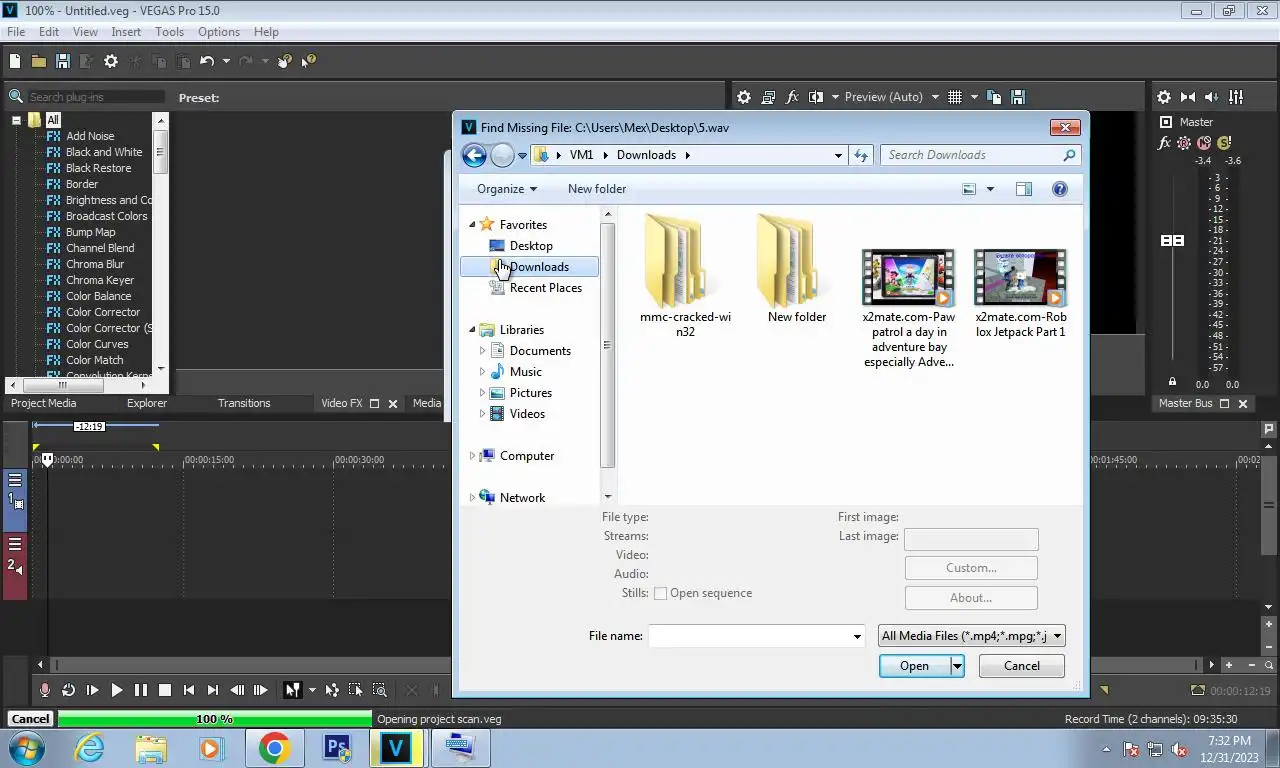Collapse the All plug-ins tree node
Image resolution: width=1280 pixels, height=768 pixels.
pos(17,120)
